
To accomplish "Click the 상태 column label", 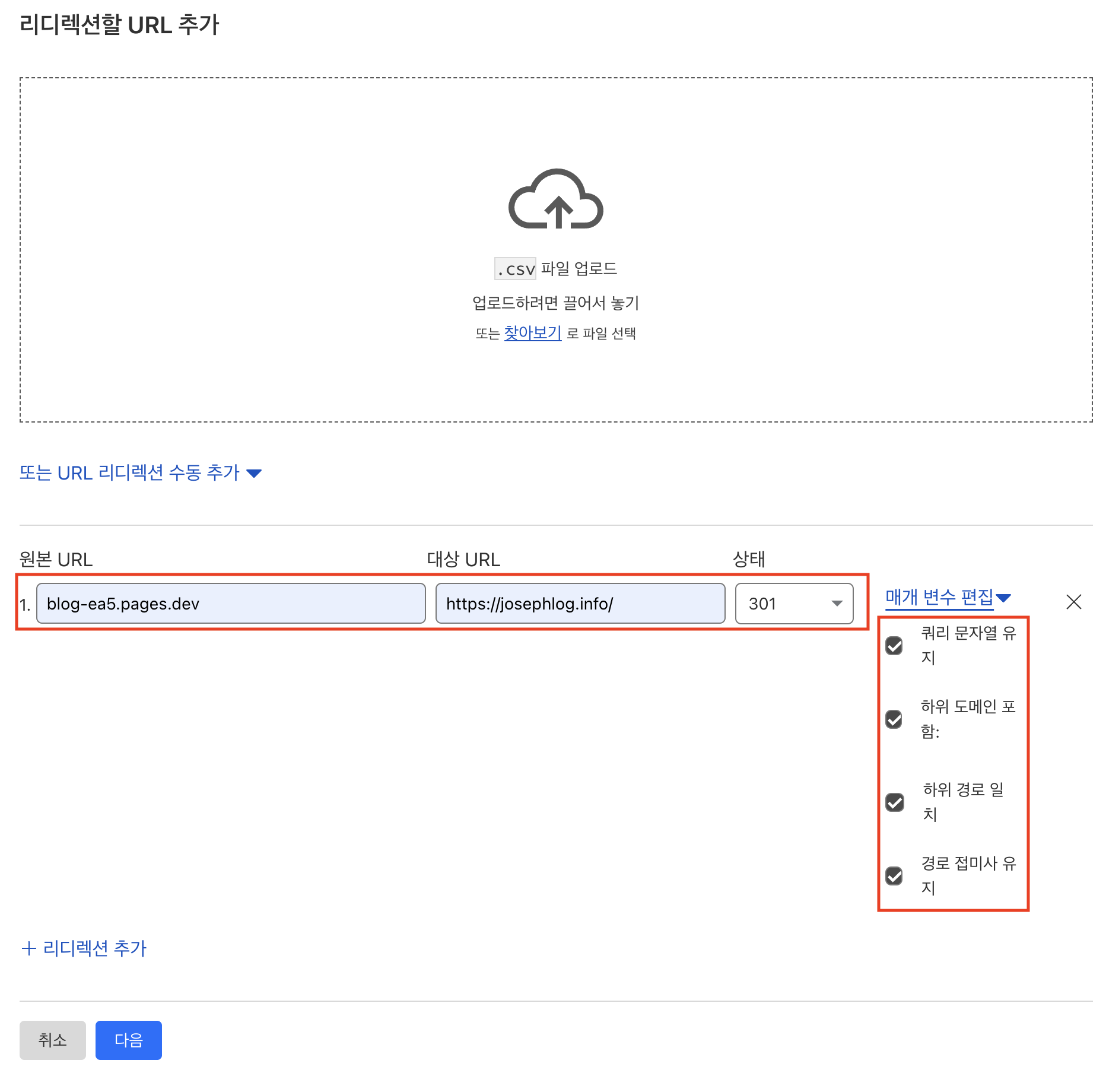I will (x=748, y=559).
